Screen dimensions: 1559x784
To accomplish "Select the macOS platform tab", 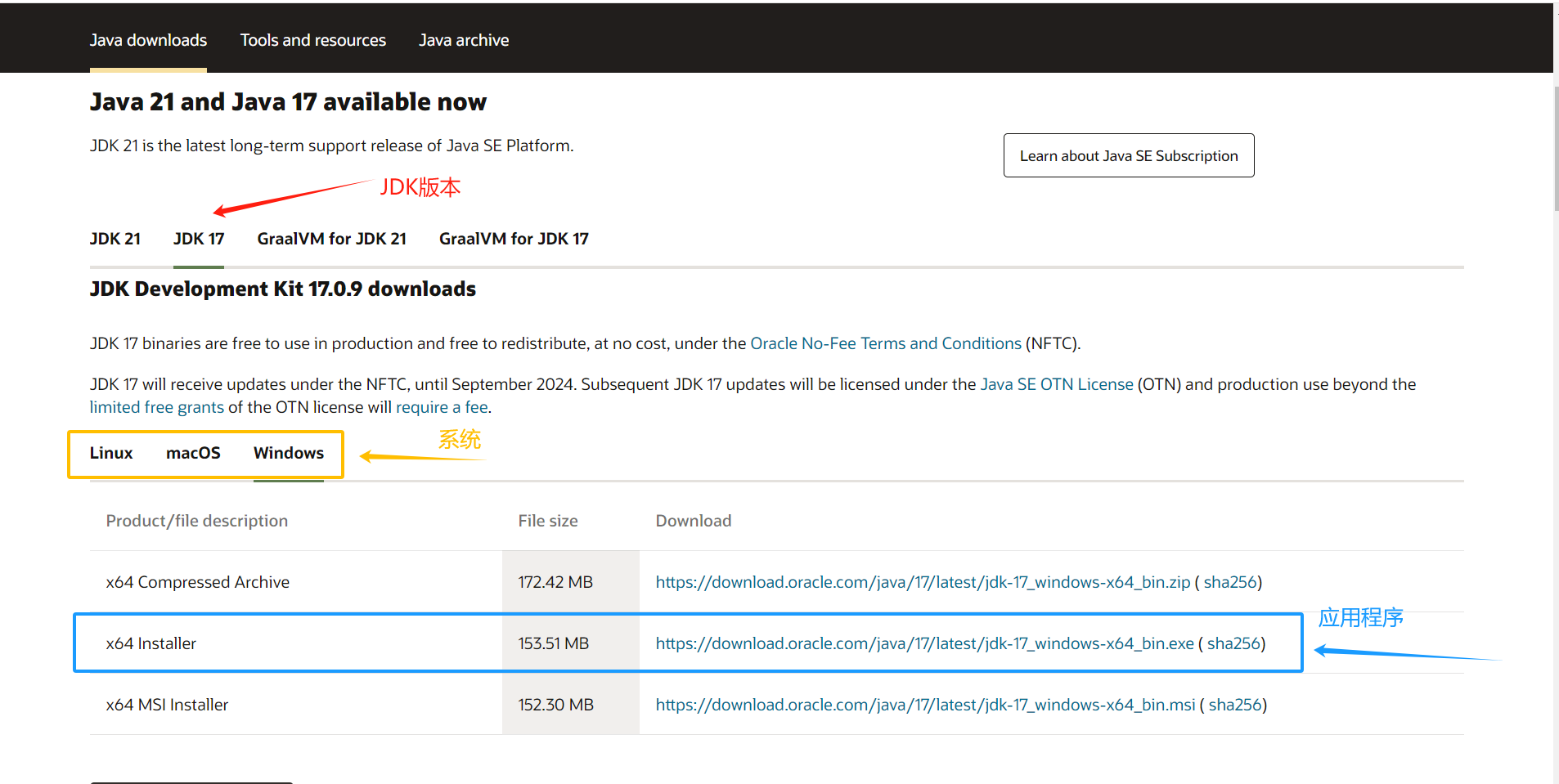I will point(193,453).
